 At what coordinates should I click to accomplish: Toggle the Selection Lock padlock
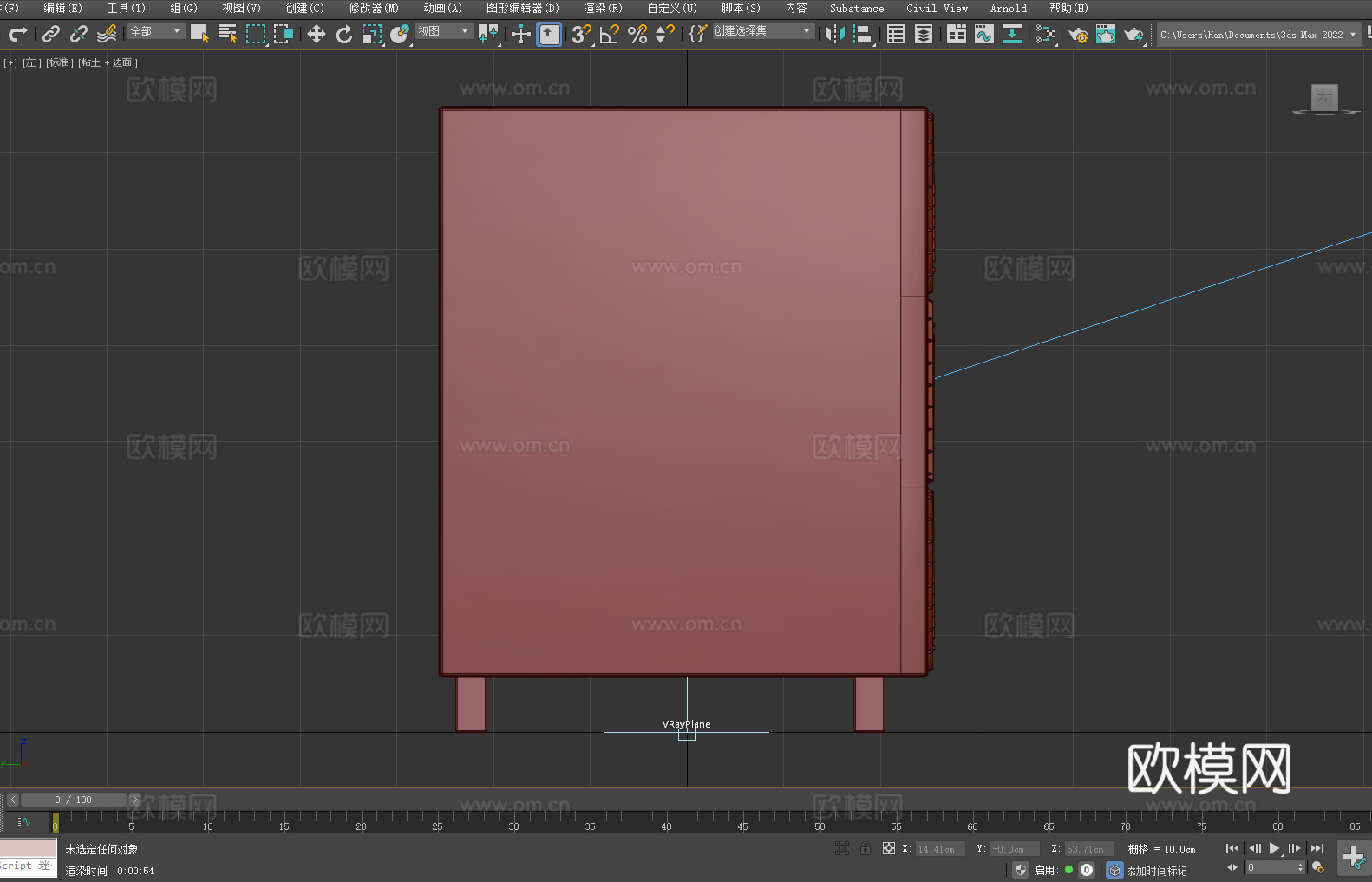(x=866, y=848)
